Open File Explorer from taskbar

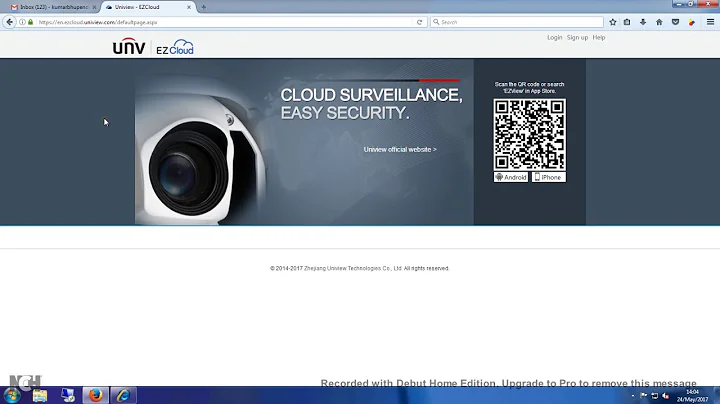40,395
